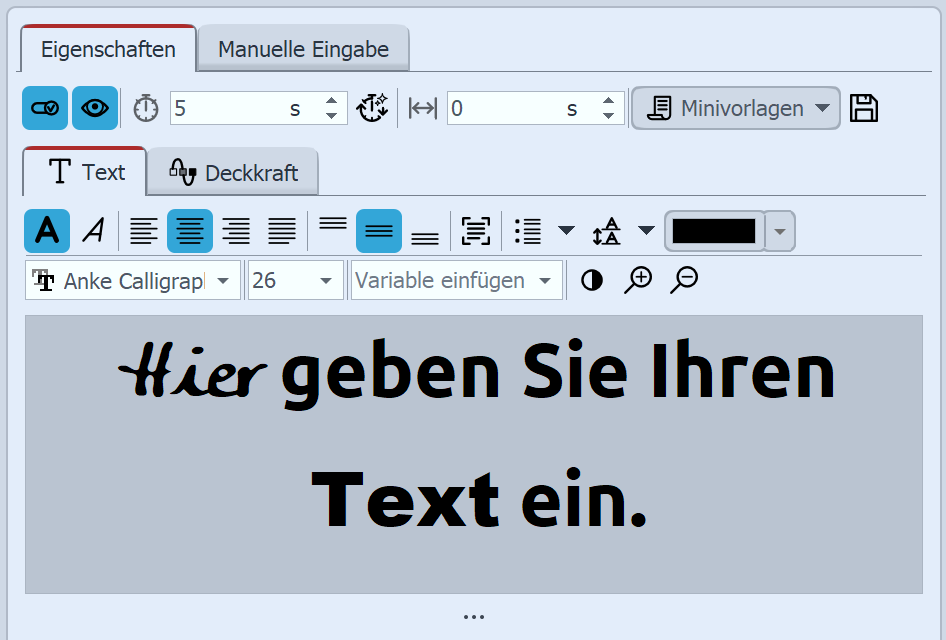Expand the Variable einfügen dropdown
The width and height of the screenshot is (946, 640).
coord(456,281)
